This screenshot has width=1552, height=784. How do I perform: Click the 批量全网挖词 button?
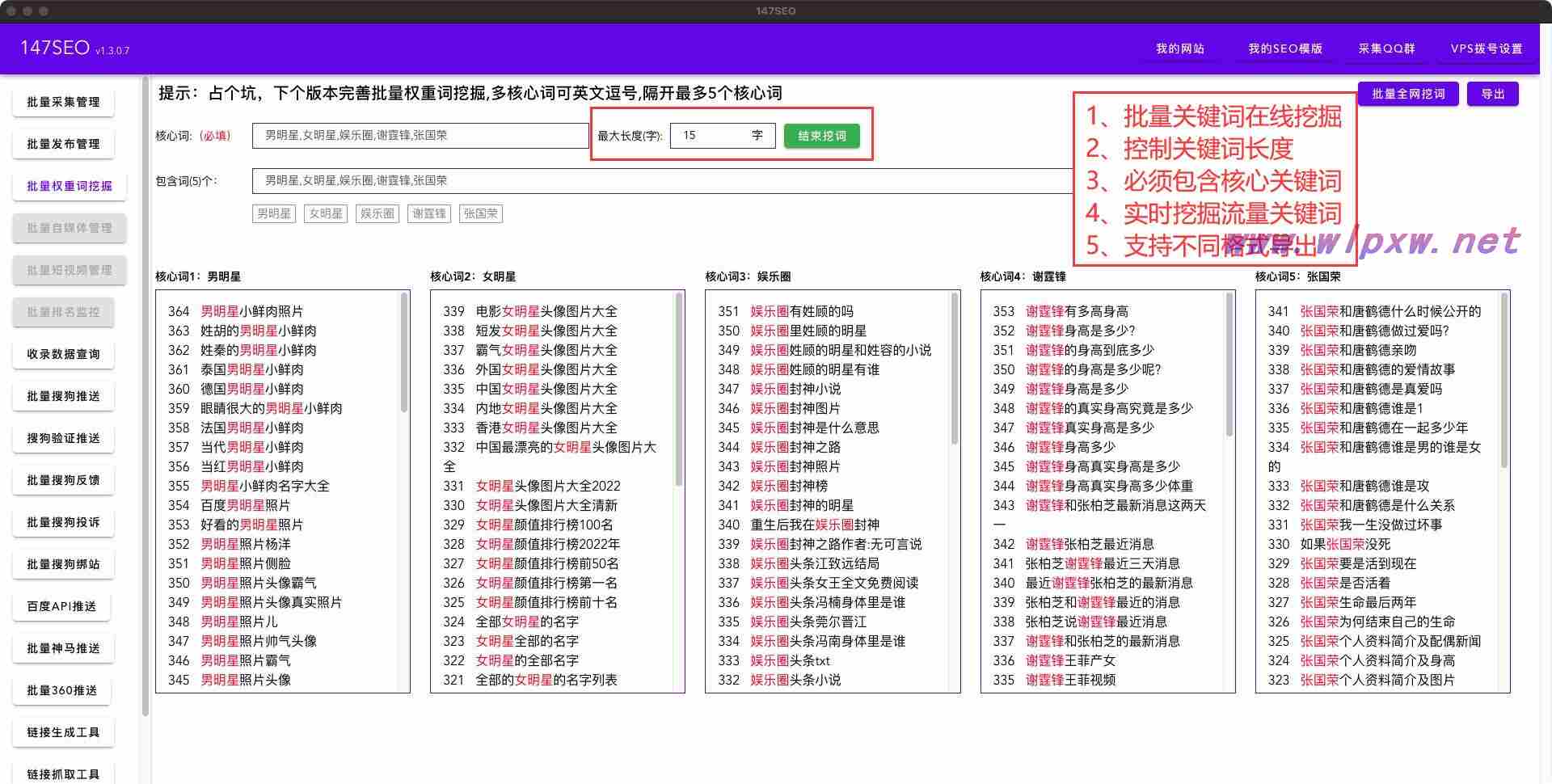[1408, 94]
